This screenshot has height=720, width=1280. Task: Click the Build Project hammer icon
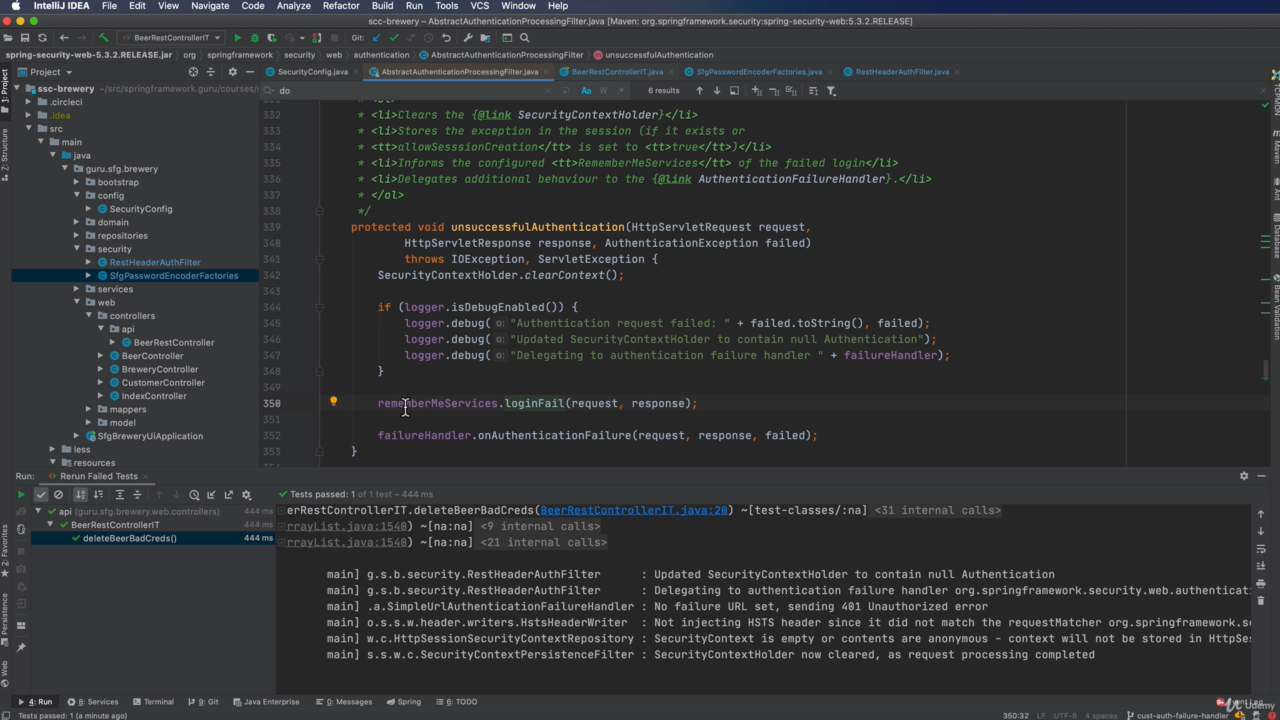103,38
